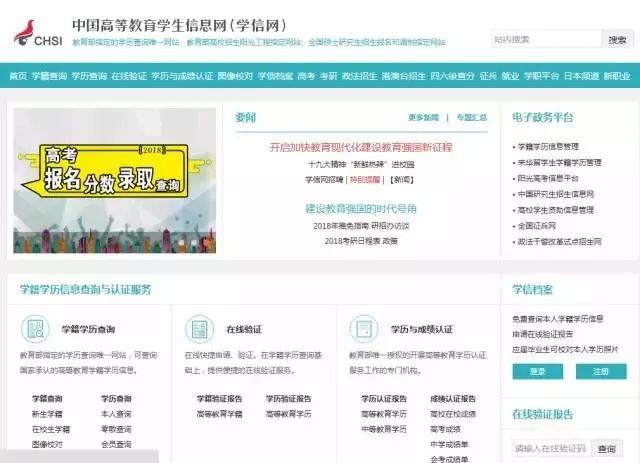Click the 在线验证 service icon
Image resolution: width=640 pixels, height=463 pixels.
200,329
